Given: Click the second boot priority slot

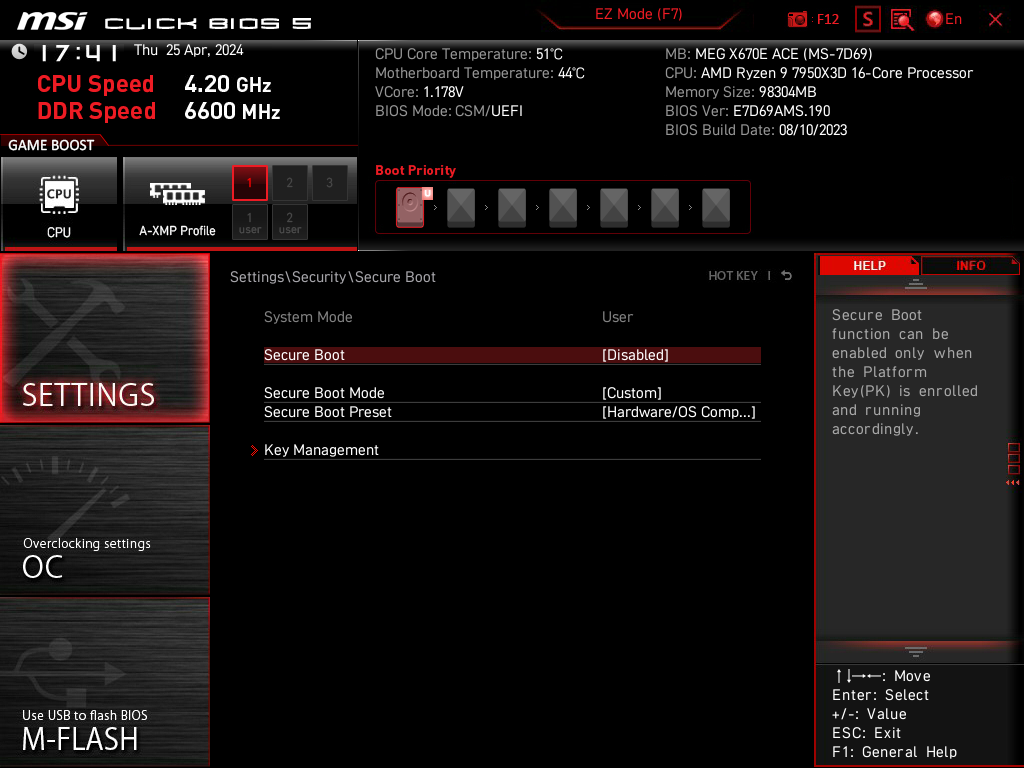Looking at the screenshot, I should [461, 207].
